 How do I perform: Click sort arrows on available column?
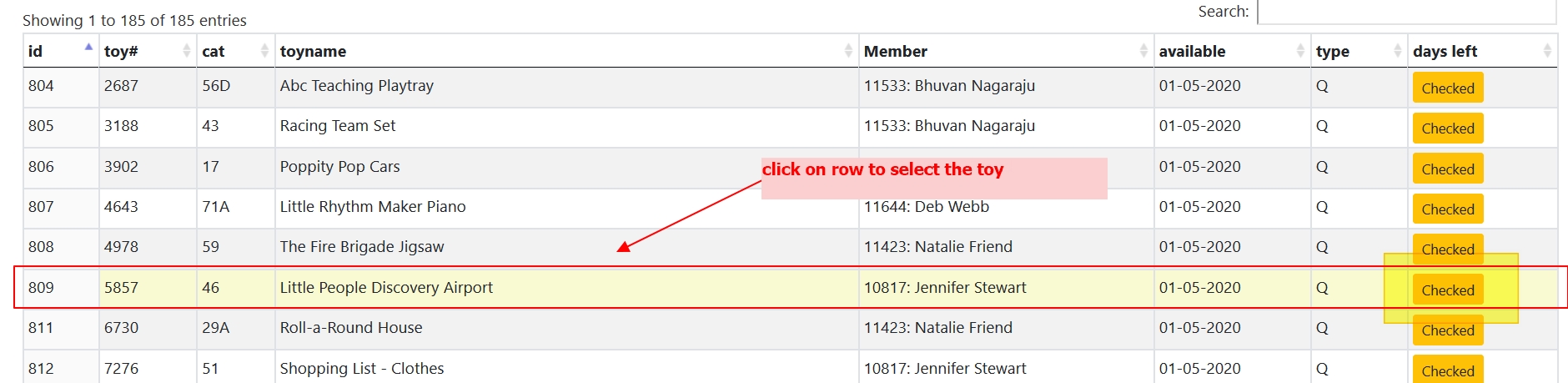[1300, 52]
